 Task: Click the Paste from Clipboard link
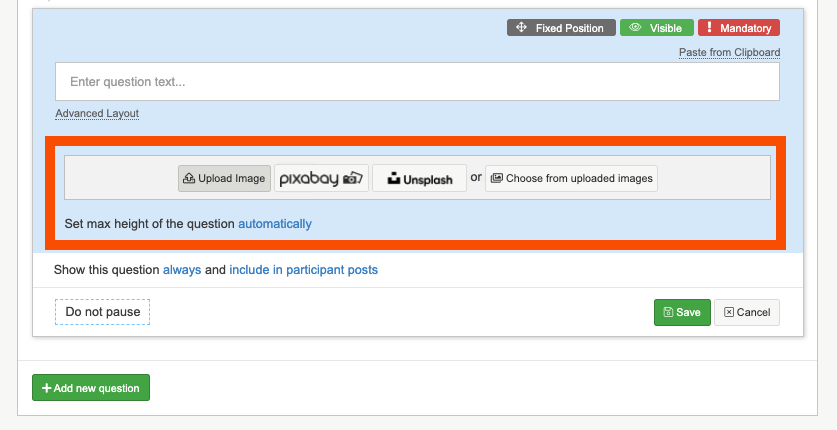(x=729, y=52)
